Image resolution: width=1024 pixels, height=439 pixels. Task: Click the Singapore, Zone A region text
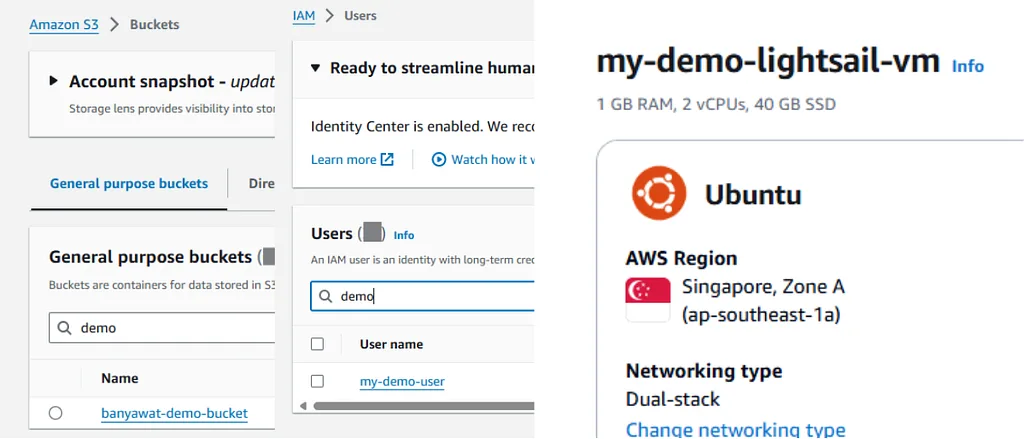763,286
